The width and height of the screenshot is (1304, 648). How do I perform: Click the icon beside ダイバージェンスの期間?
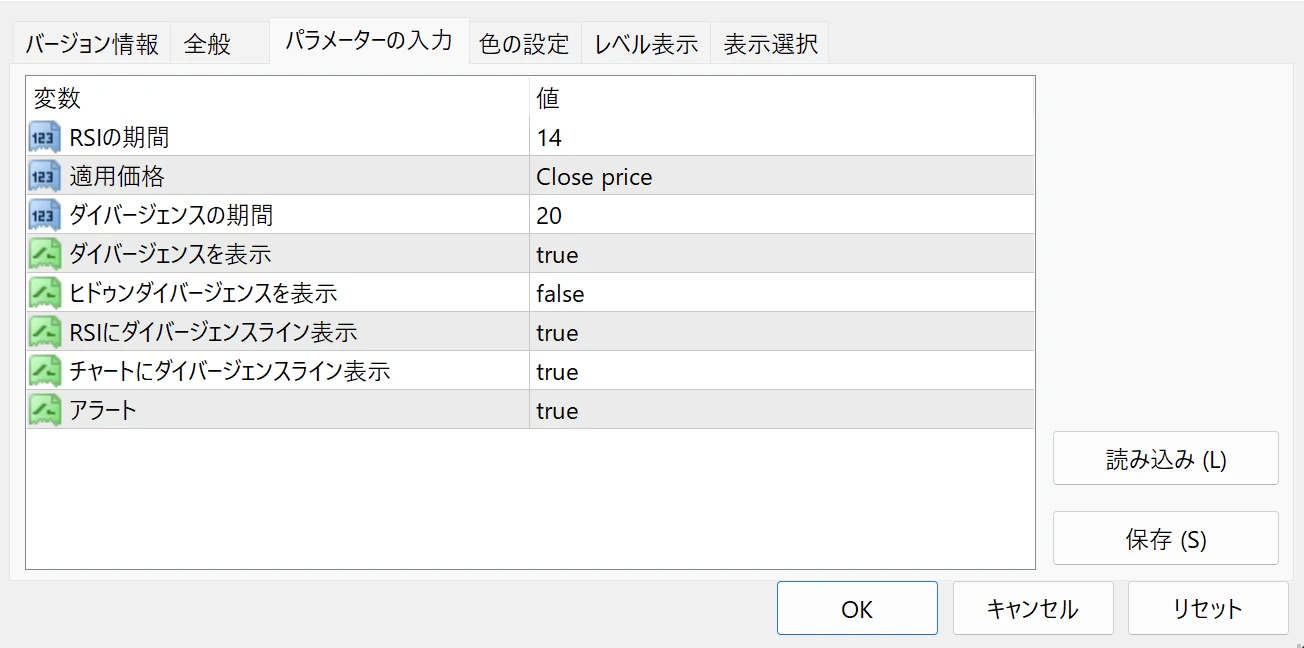(x=45, y=215)
